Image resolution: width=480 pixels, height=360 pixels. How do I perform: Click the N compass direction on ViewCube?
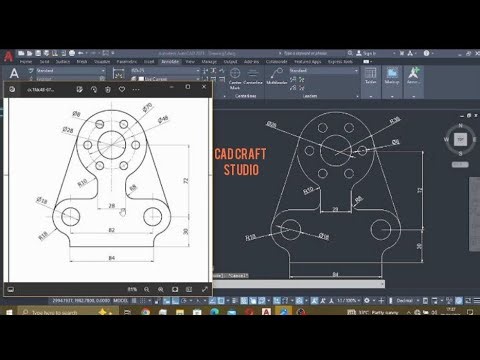click(x=461, y=126)
